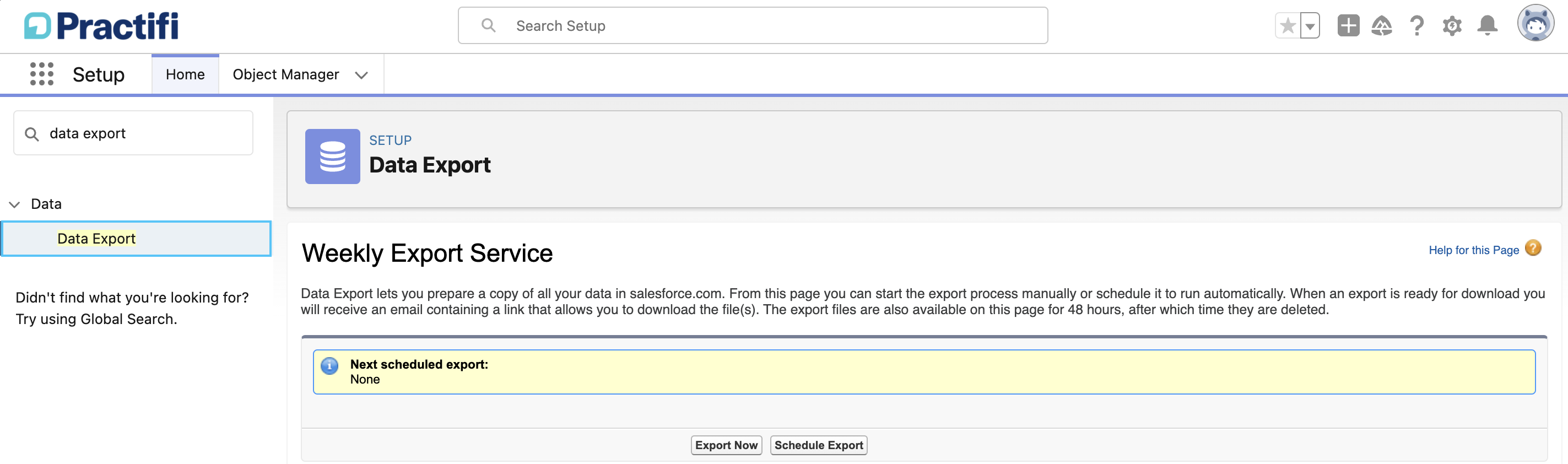Click the Data Export database icon
The image size is (1568, 464).
pos(332,157)
